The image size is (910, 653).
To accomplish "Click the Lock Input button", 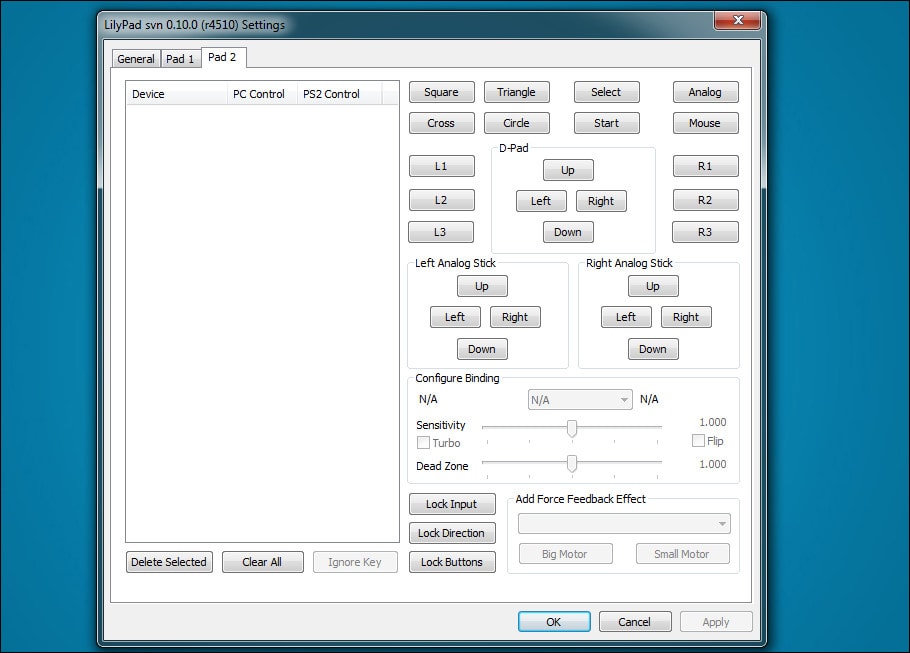I will point(452,504).
